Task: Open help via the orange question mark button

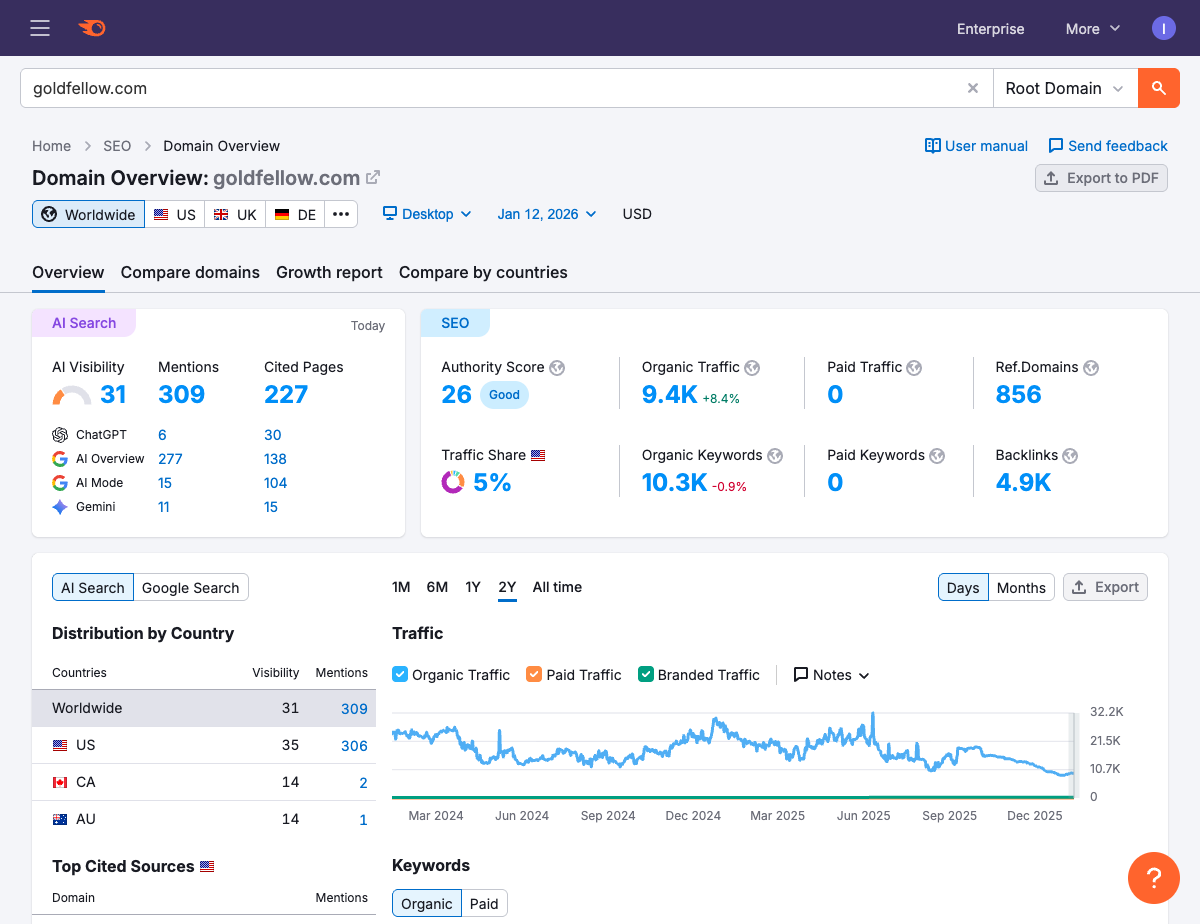Action: pos(1154,878)
